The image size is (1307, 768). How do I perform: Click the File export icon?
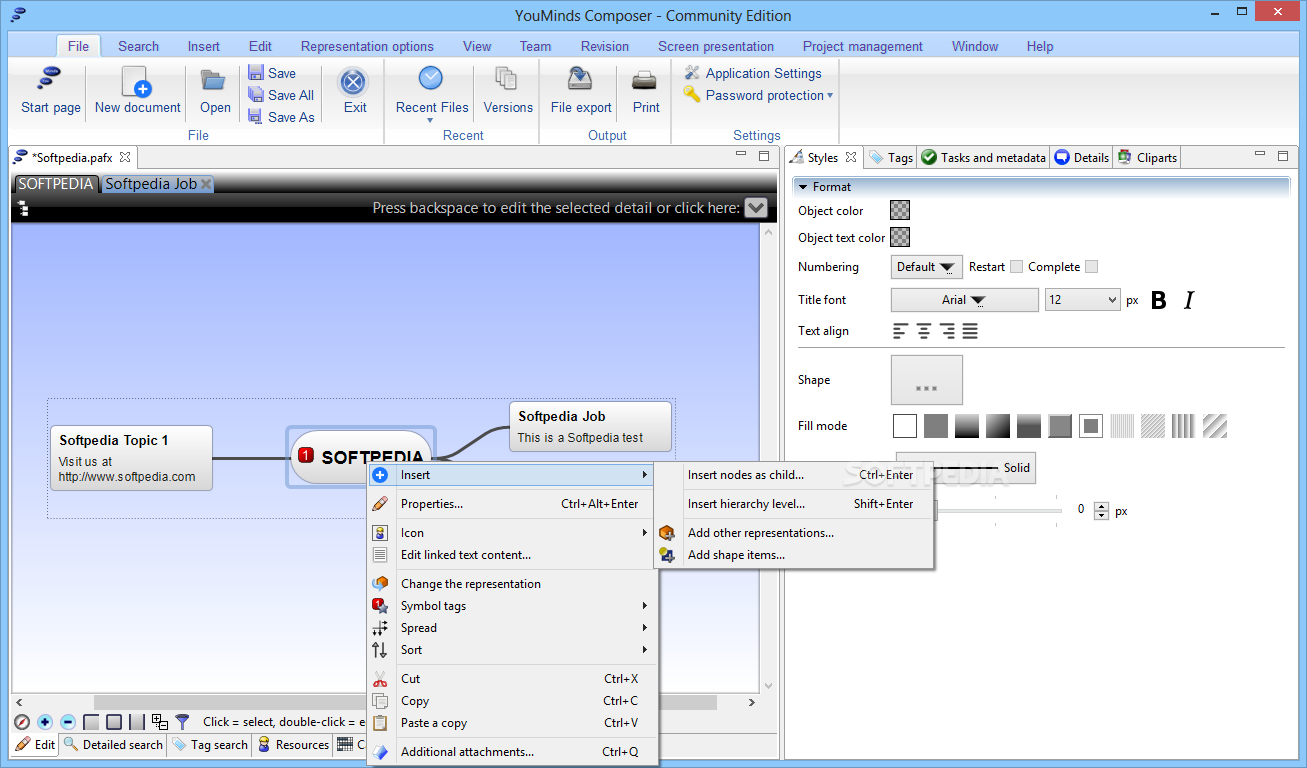pyautogui.click(x=580, y=80)
